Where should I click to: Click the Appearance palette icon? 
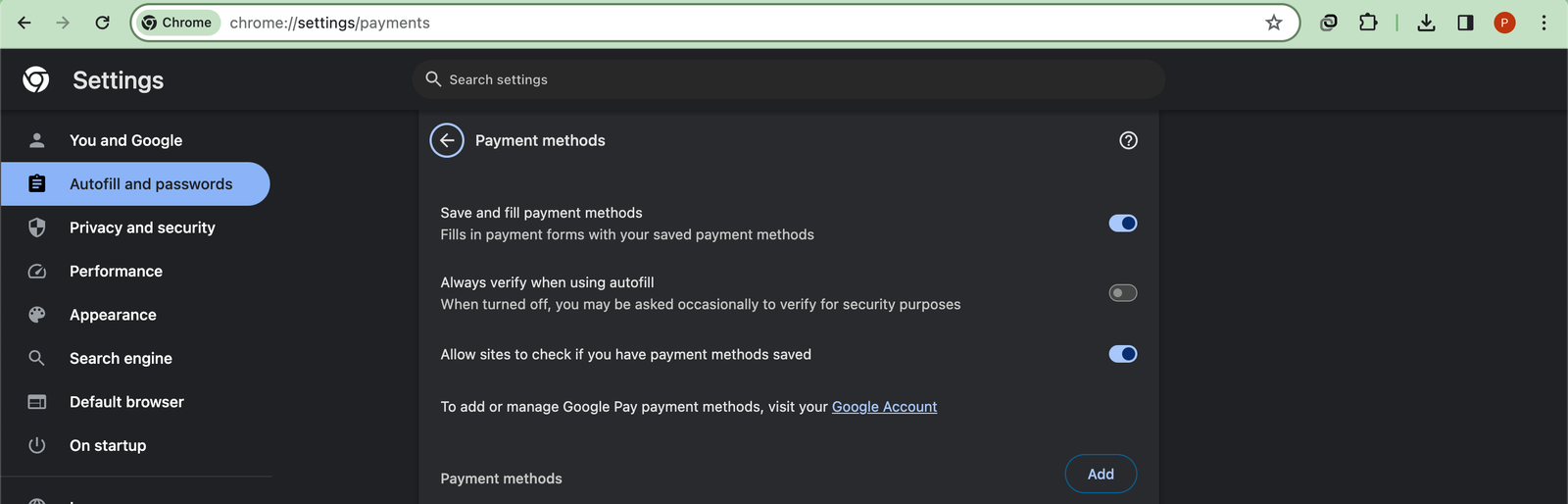click(37, 315)
